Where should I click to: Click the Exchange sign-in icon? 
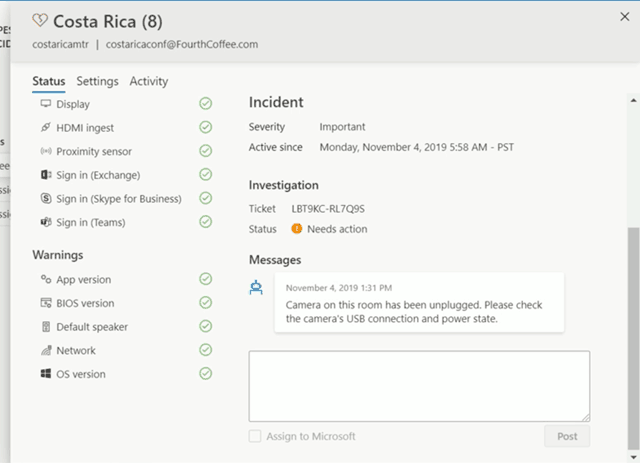46,175
